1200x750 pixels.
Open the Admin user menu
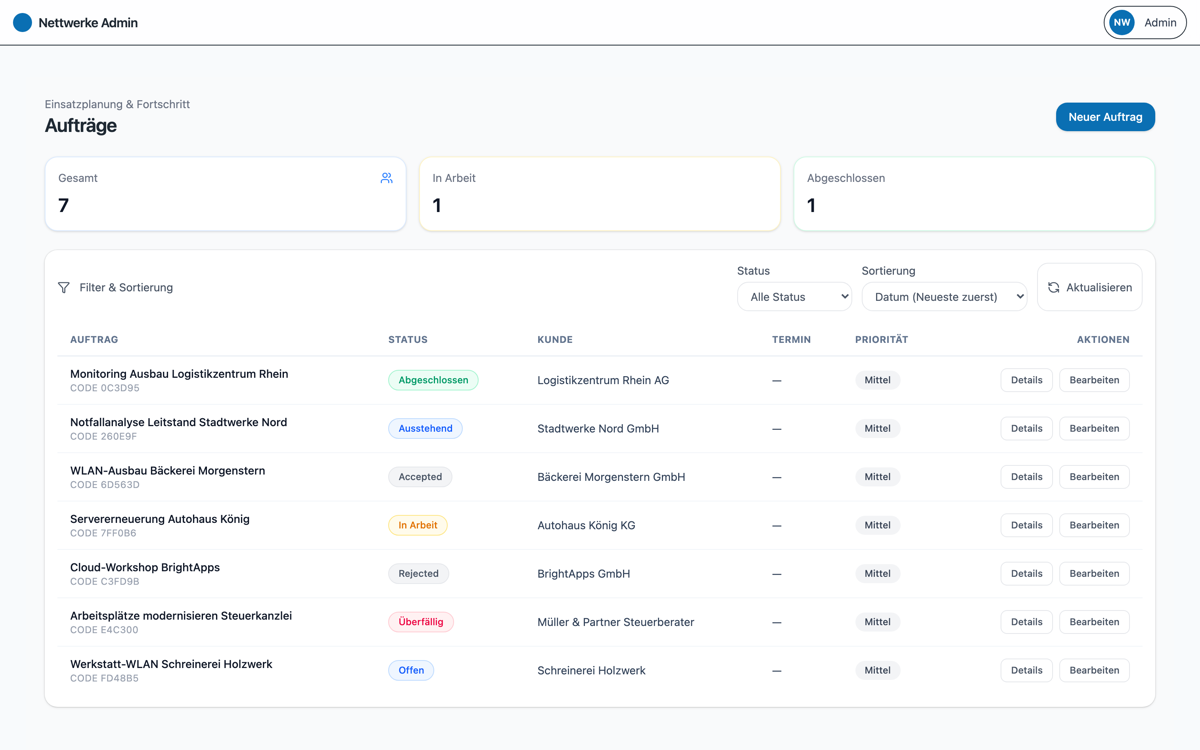(1145, 22)
